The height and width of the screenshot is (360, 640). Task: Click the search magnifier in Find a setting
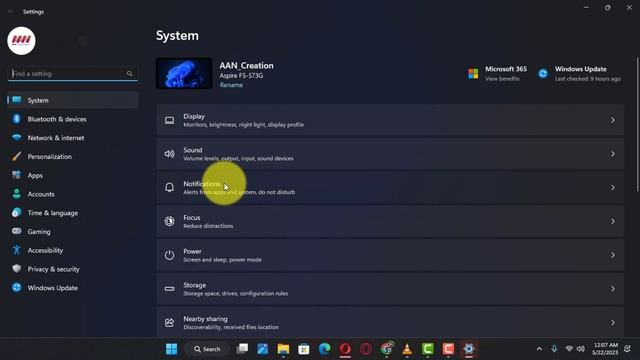click(x=129, y=73)
